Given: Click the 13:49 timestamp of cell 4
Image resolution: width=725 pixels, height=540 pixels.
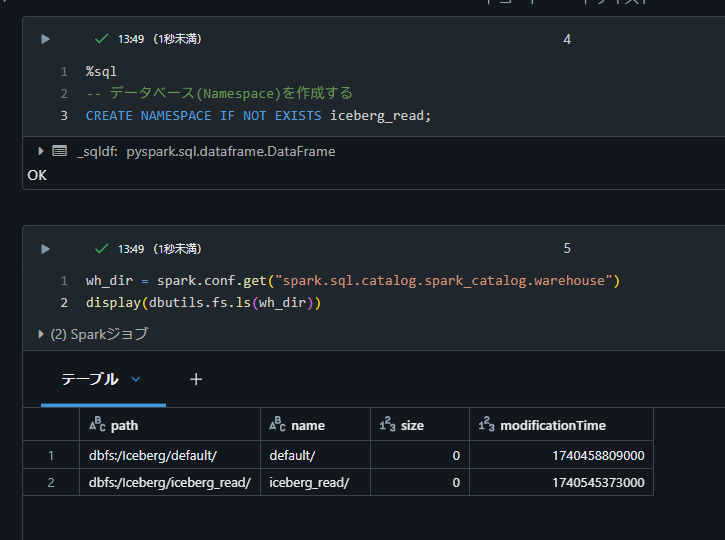Looking at the screenshot, I should [x=131, y=39].
